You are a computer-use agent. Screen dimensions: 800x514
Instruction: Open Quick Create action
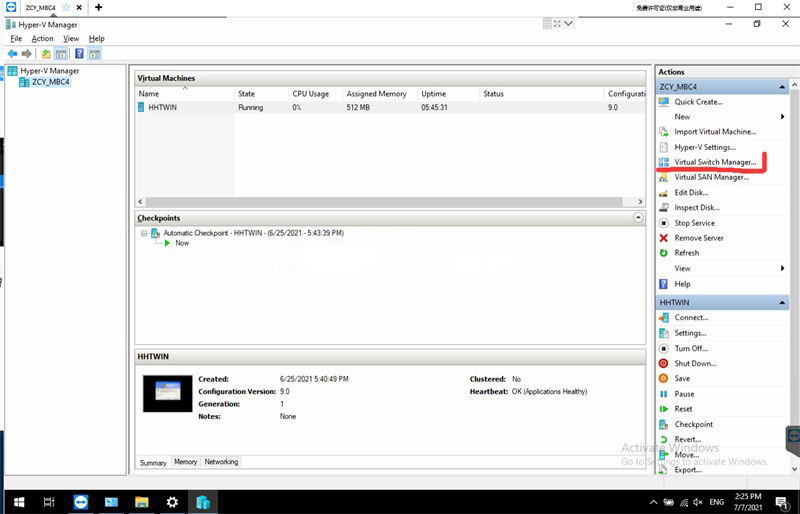click(x=698, y=102)
